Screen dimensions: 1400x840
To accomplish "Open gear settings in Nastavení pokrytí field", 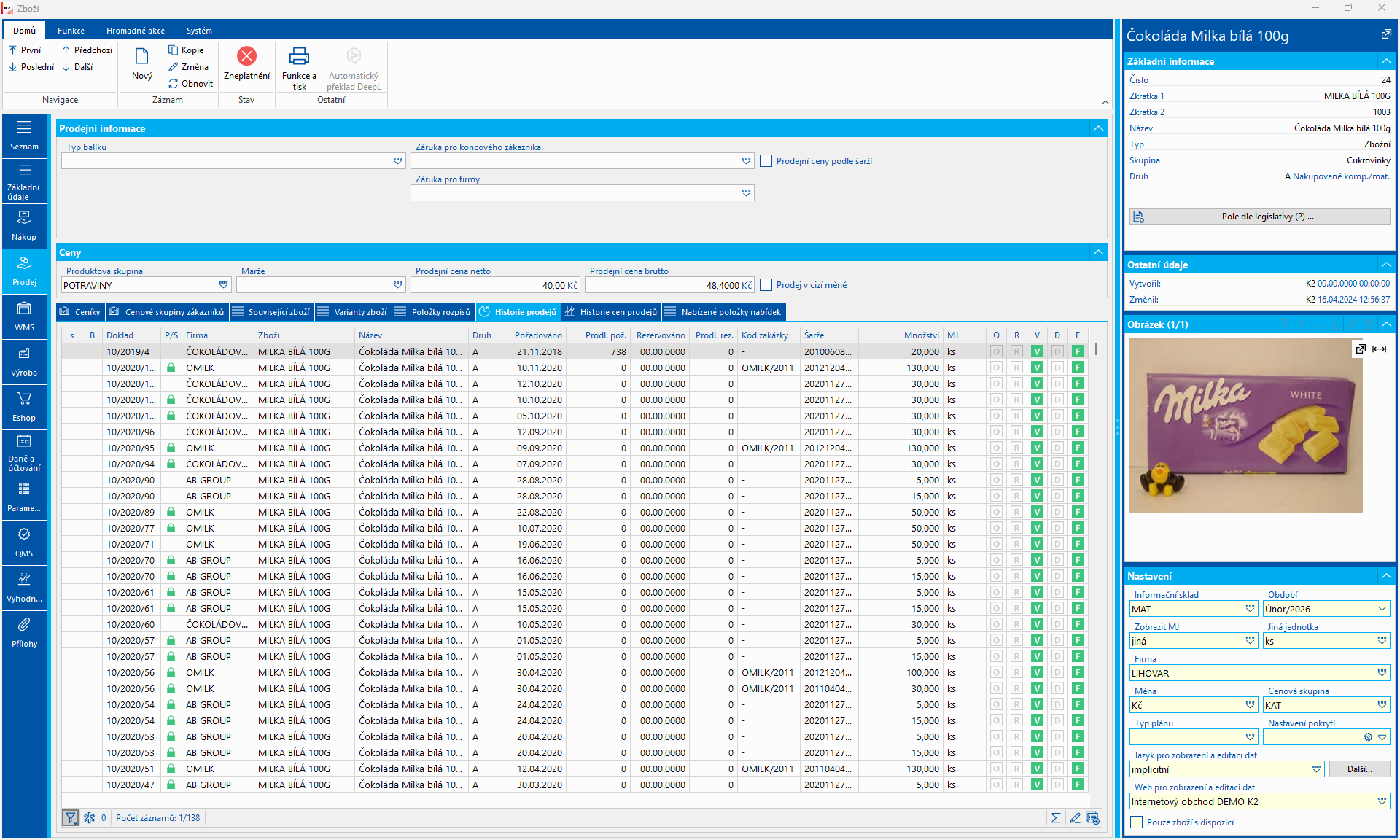I will coord(1368,737).
